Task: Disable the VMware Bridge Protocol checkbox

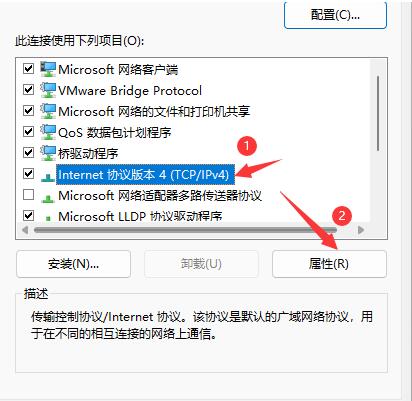Action: (x=28, y=90)
